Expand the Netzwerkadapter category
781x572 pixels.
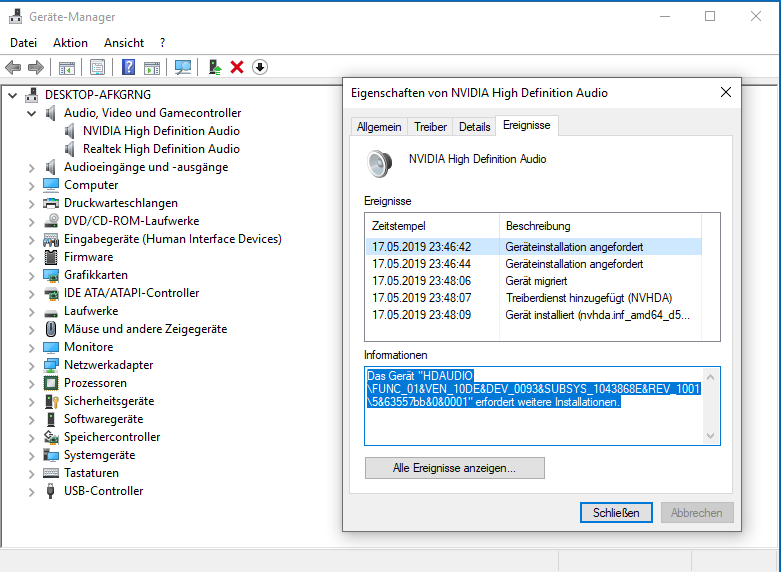click(31, 366)
